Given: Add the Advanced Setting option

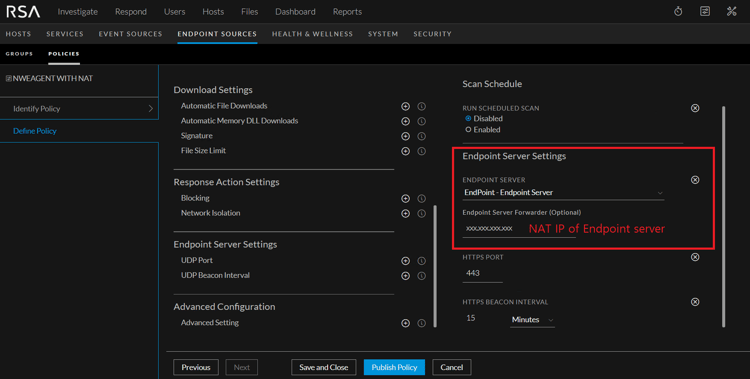Looking at the screenshot, I should coord(406,323).
